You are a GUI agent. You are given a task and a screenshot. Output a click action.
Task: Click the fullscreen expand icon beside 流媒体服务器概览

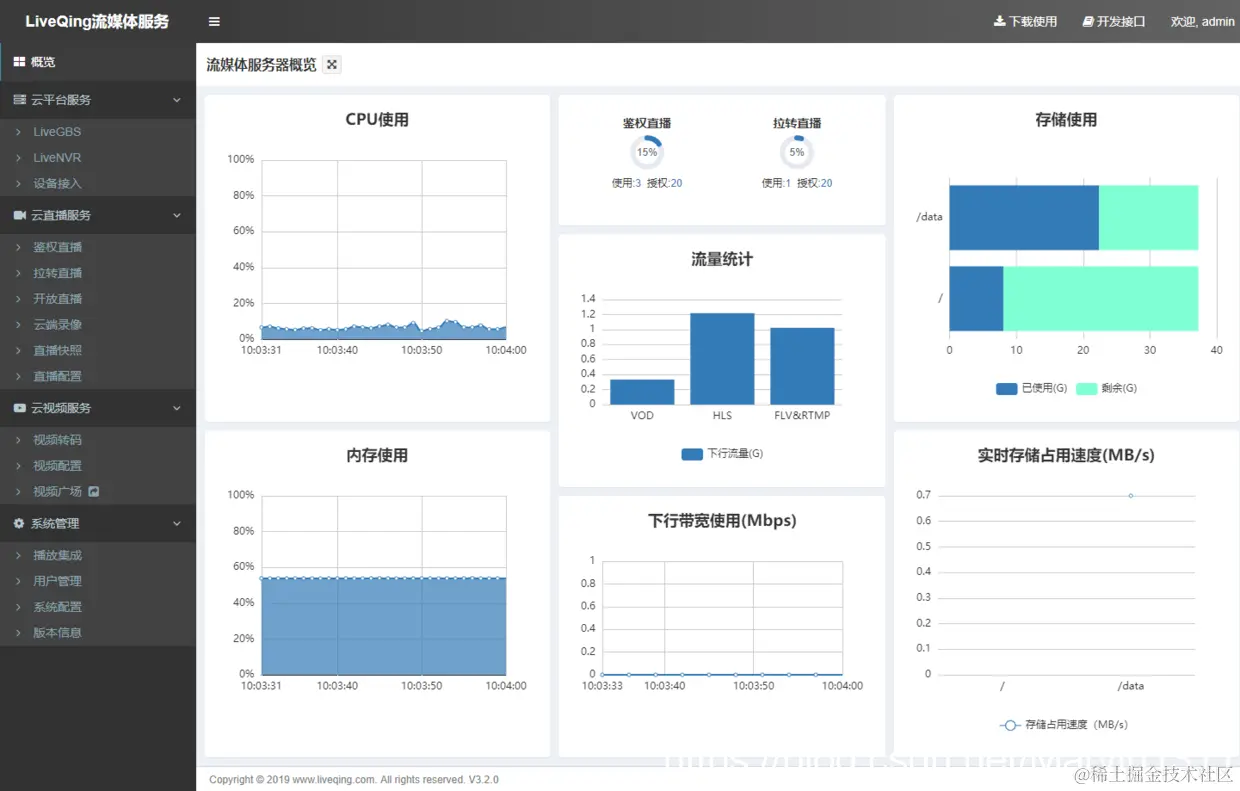[x=332, y=64]
